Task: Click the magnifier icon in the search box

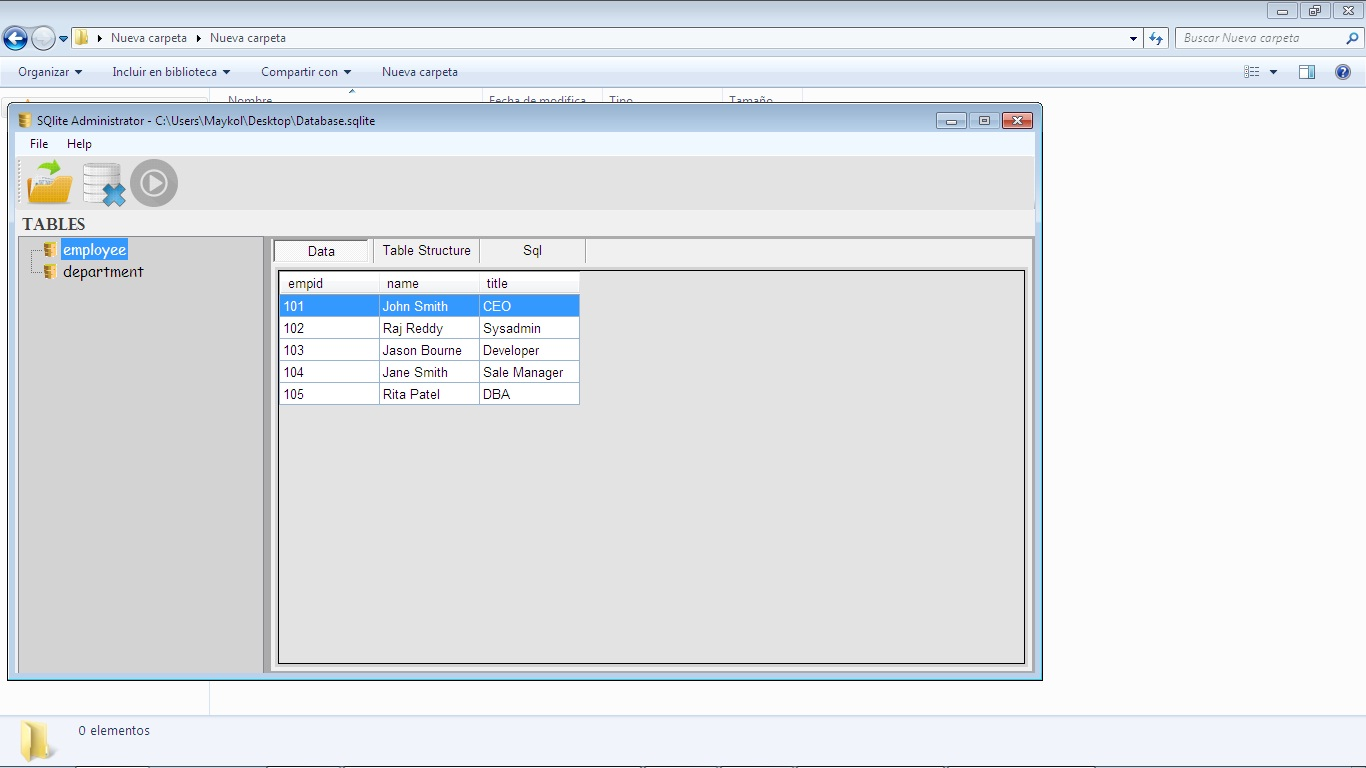Action: click(1352, 37)
